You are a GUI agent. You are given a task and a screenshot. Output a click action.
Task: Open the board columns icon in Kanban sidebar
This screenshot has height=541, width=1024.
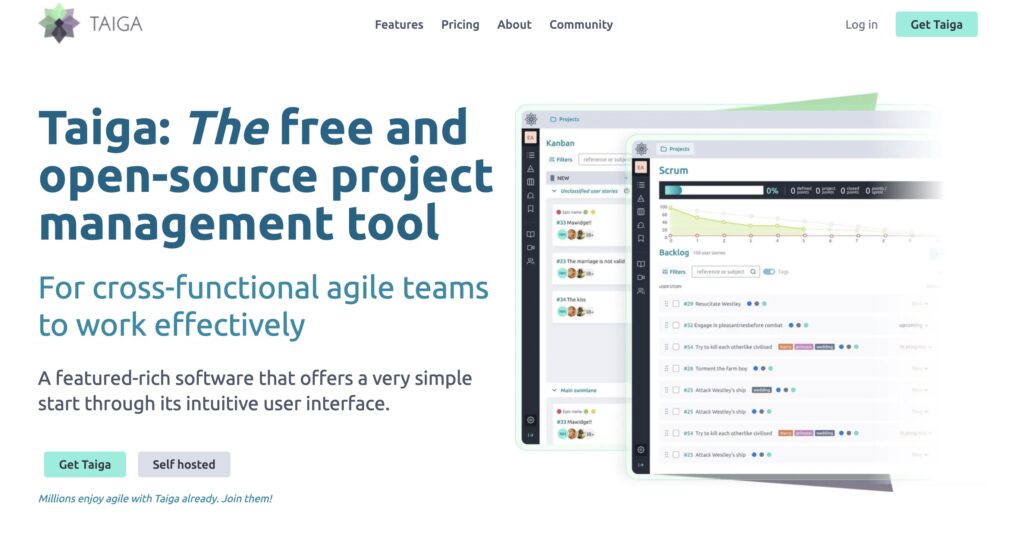[x=530, y=182]
